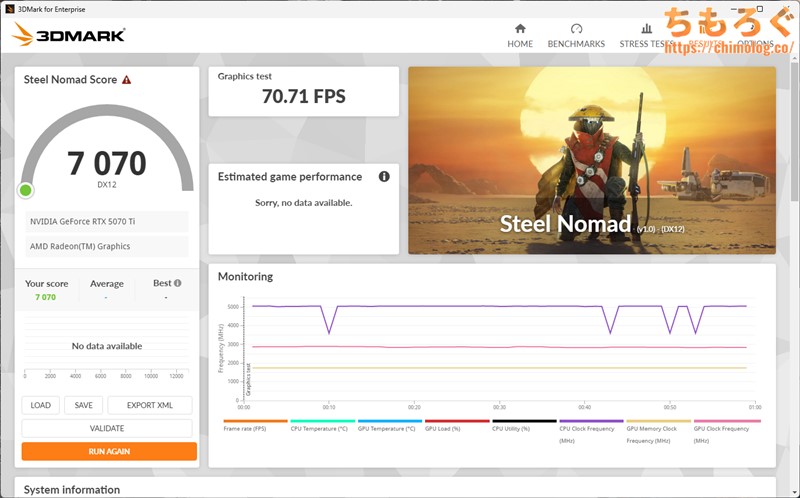Select the NVIDIA GeForce RTX 5070 Ti entry

(106, 222)
